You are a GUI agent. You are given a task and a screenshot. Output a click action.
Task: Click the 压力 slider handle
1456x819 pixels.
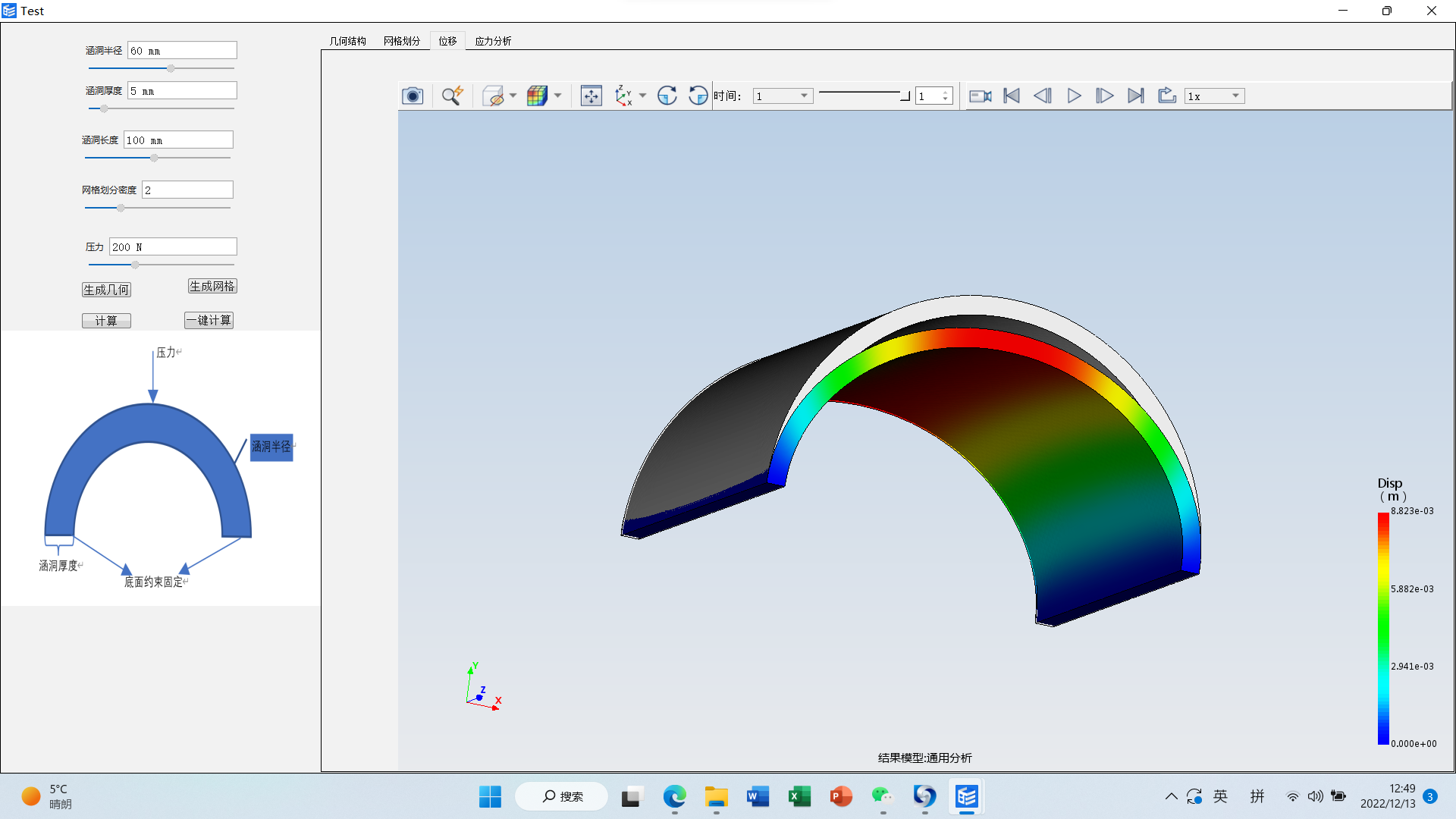pos(135,265)
